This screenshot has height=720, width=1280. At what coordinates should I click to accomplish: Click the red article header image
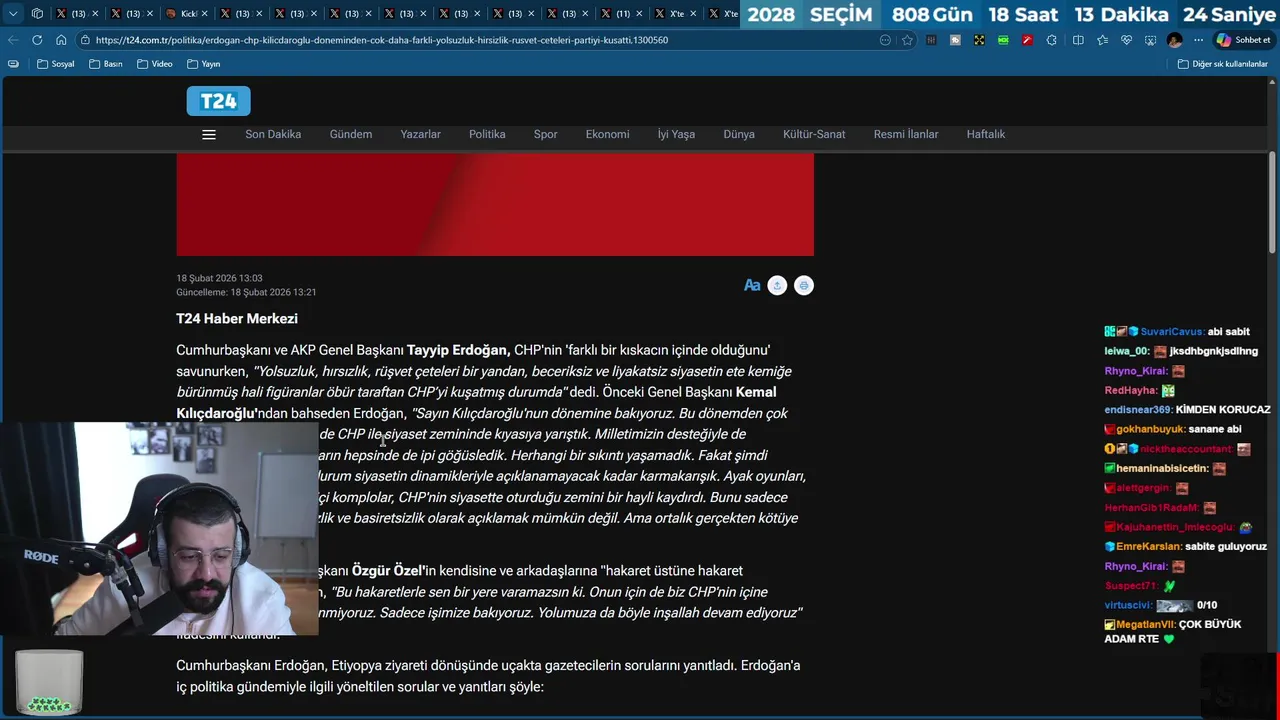click(x=495, y=204)
